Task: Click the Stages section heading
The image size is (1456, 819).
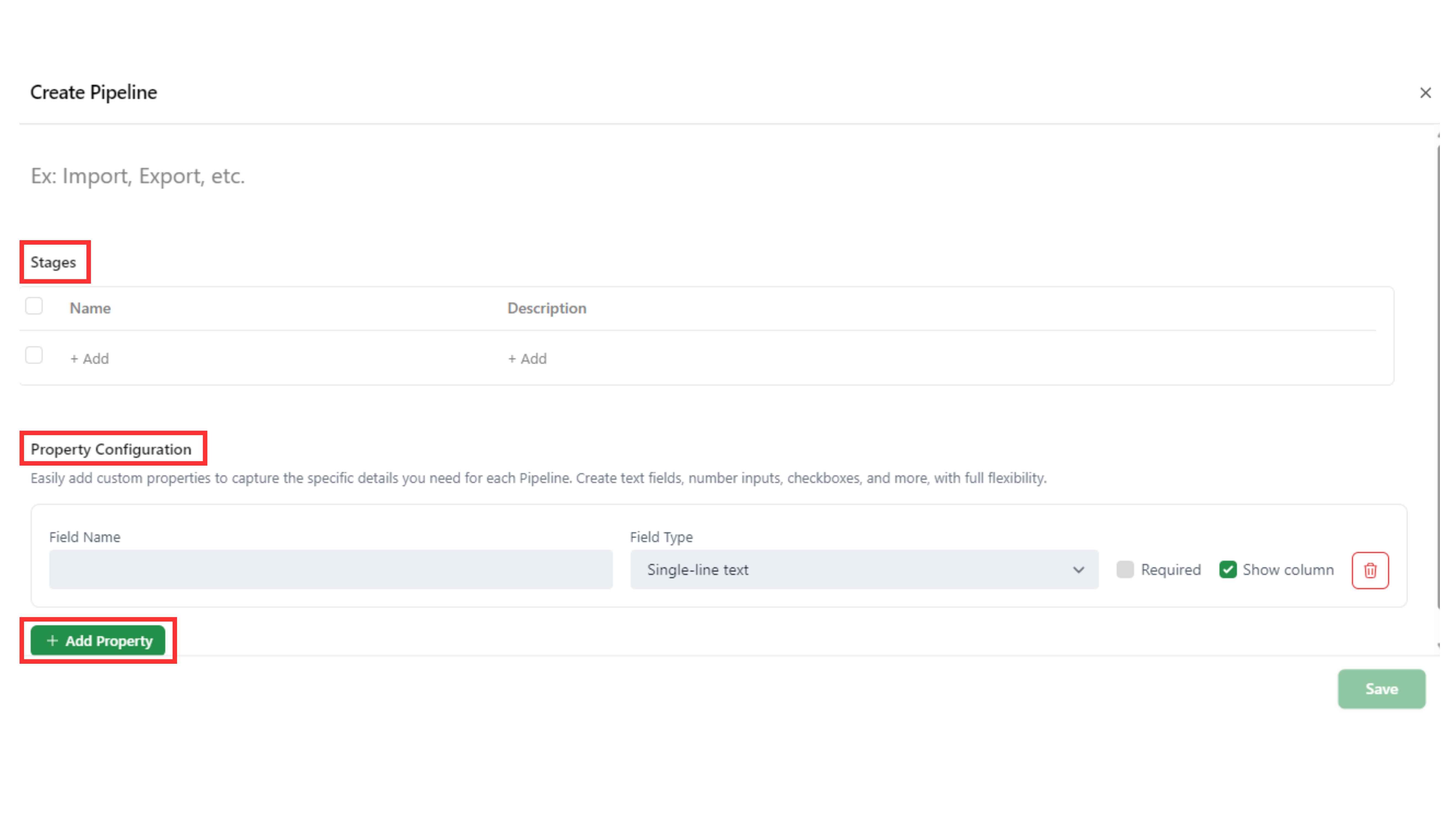Action: (x=53, y=262)
